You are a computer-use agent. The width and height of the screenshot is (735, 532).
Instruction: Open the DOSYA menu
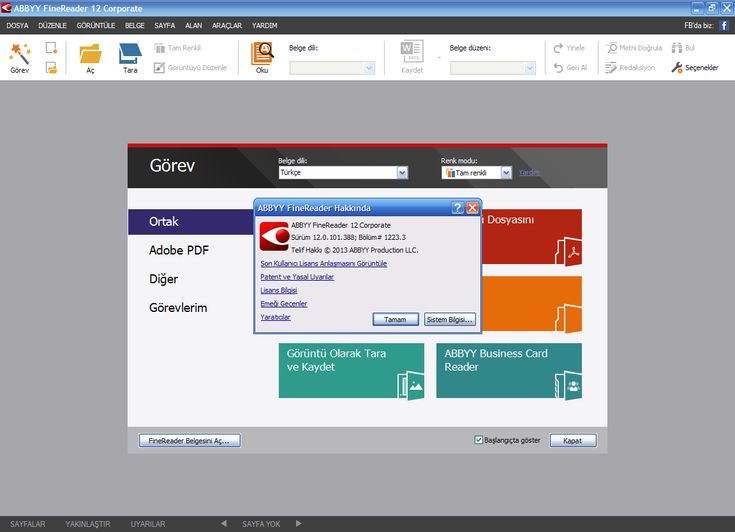[17, 26]
